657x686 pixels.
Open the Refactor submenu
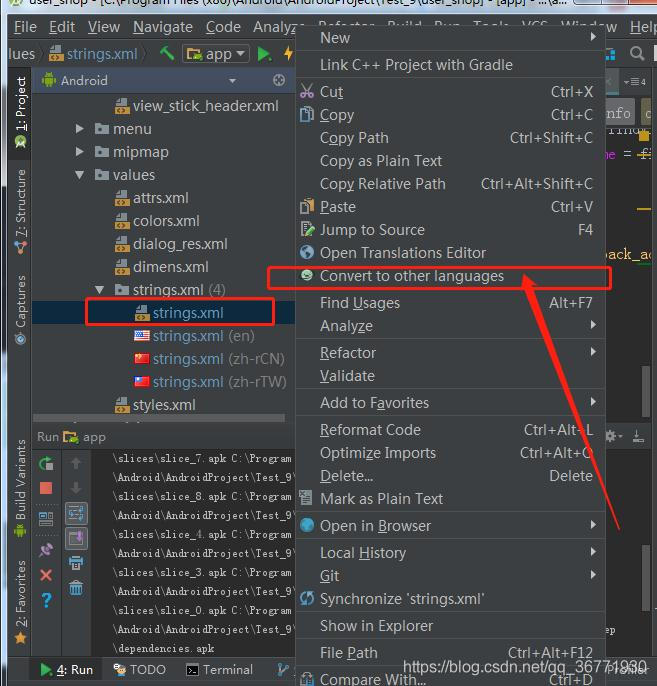point(451,353)
